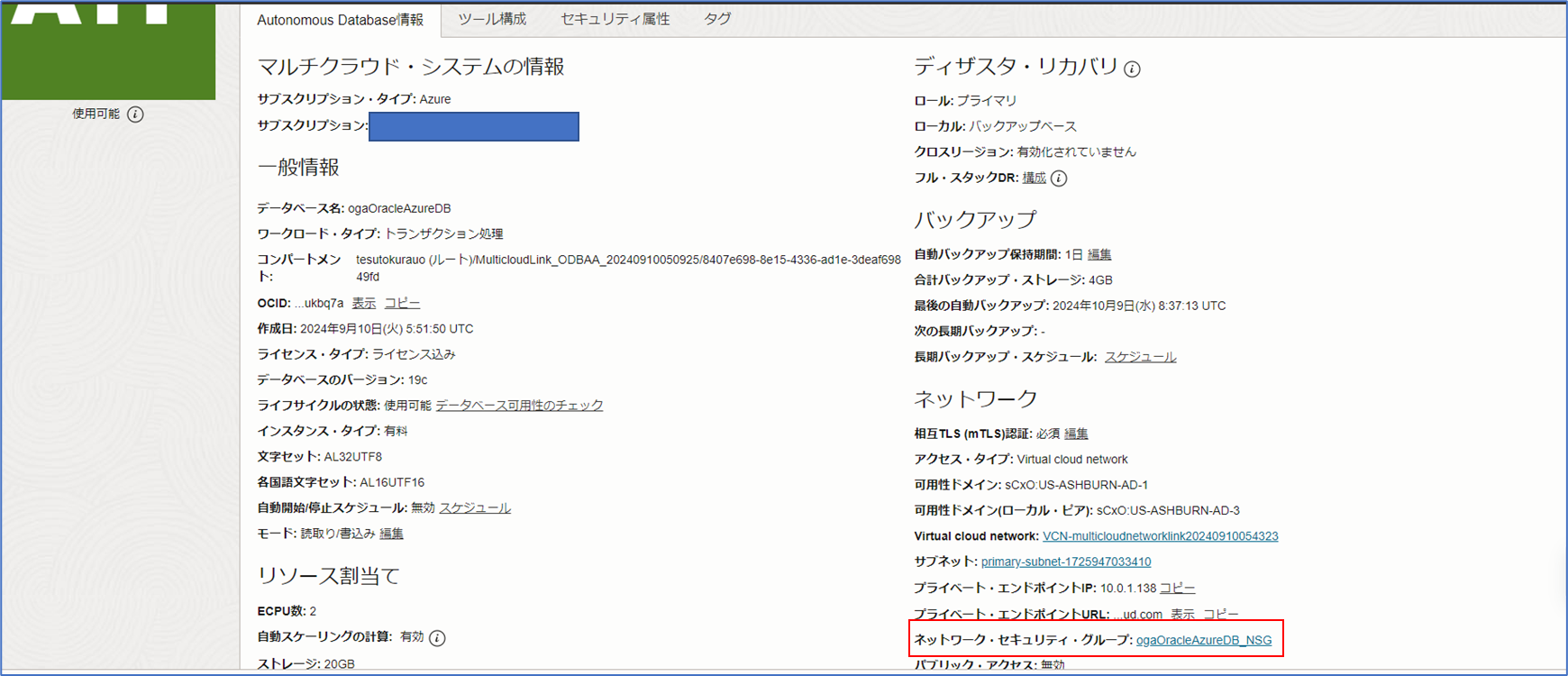Open primary-subnet-1725947033410 link
This screenshot has height=676, width=1568.
[x=1066, y=562]
